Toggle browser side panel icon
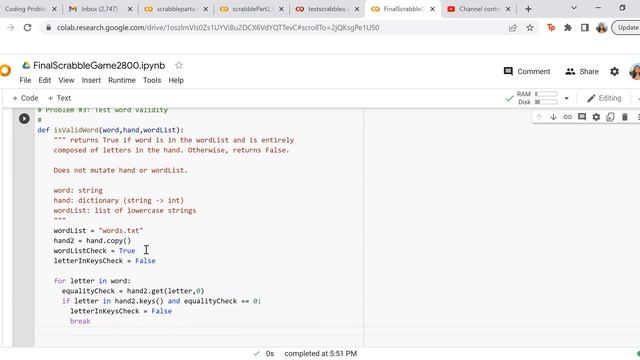 click(584, 28)
